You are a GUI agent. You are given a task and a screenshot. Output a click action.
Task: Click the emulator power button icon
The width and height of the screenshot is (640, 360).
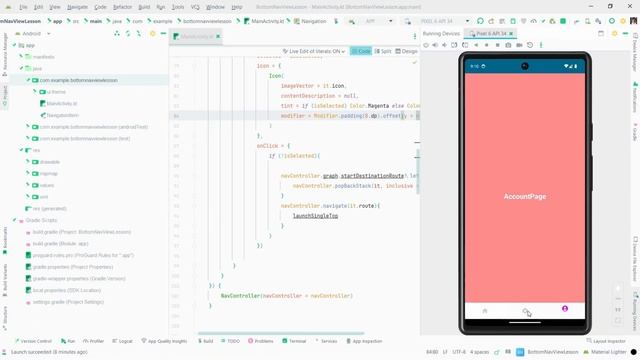(x=426, y=45)
